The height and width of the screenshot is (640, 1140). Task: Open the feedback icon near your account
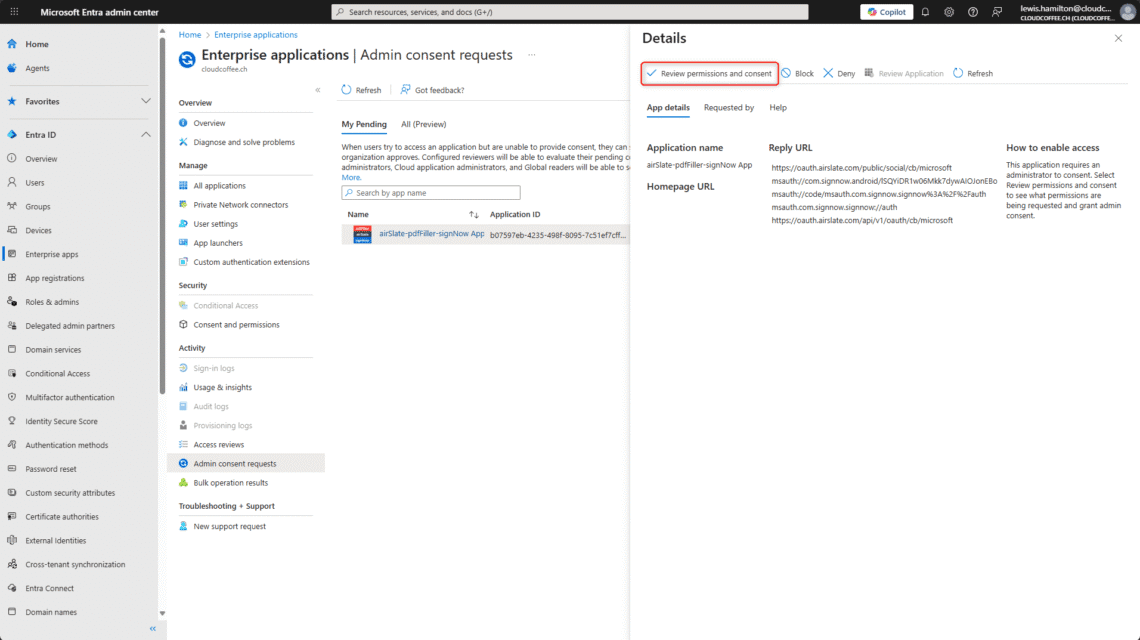pos(997,11)
